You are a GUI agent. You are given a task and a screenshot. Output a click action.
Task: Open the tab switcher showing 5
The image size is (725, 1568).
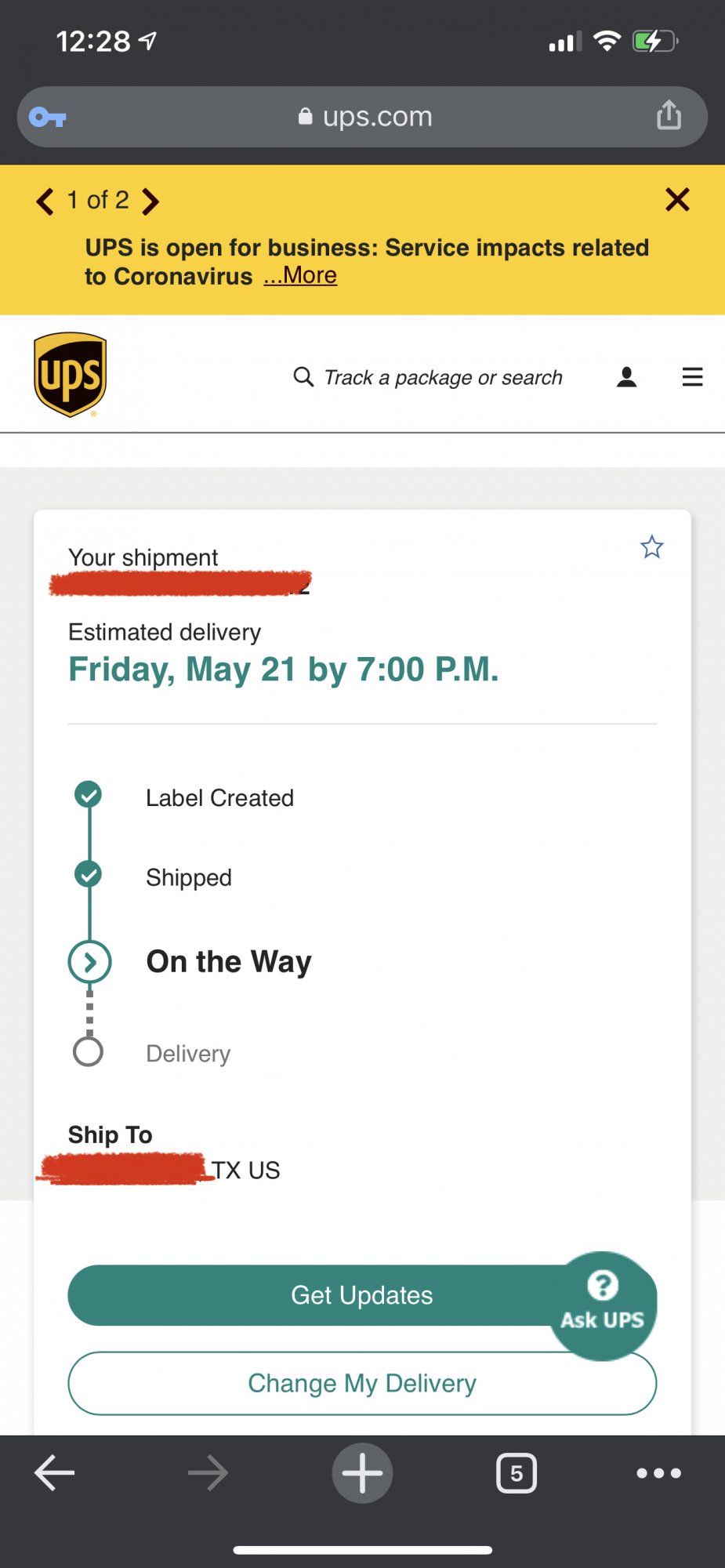click(x=517, y=1473)
